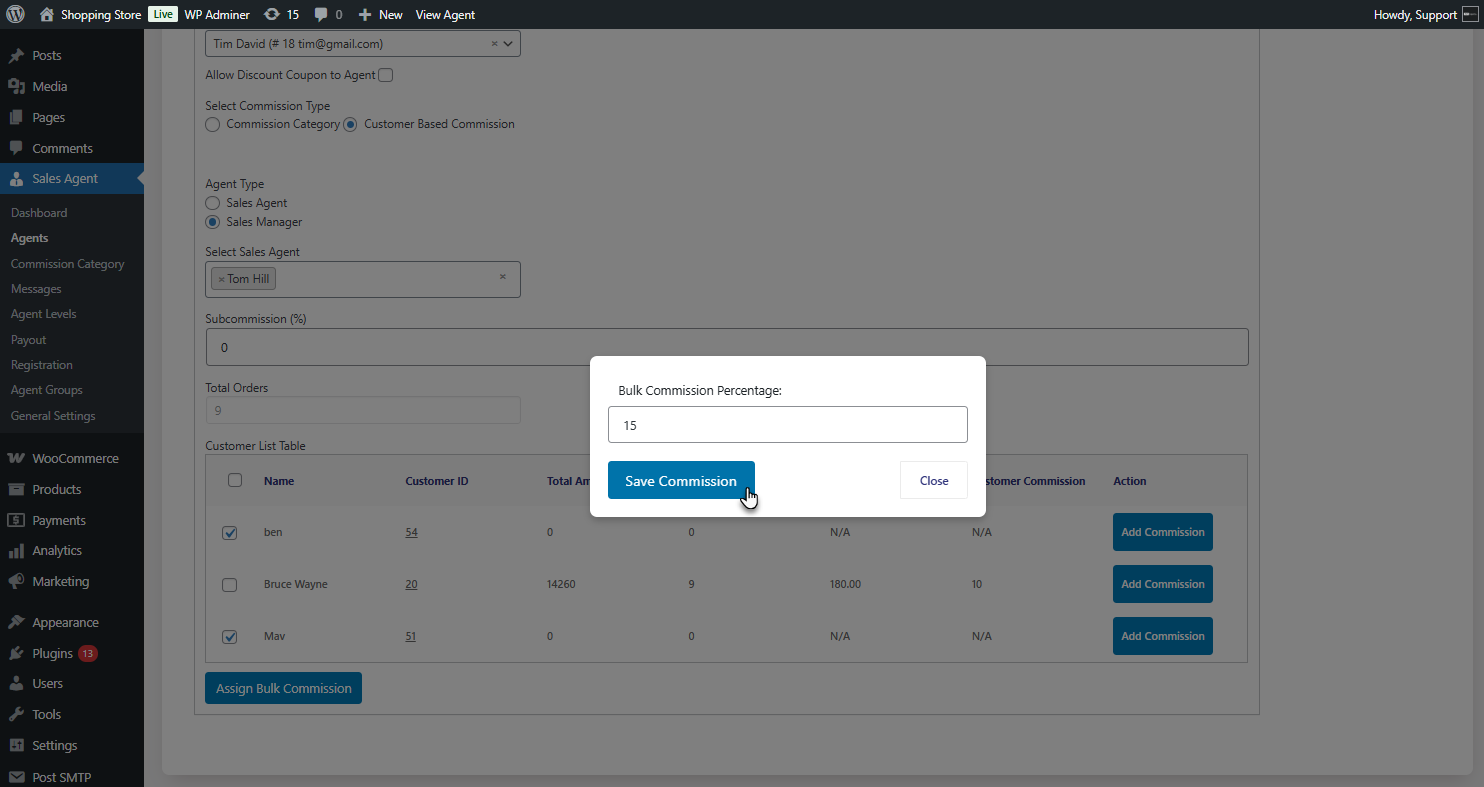The width and height of the screenshot is (1484, 787).
Task: Click the Users icon in sidebar
Action: [16, 683]
